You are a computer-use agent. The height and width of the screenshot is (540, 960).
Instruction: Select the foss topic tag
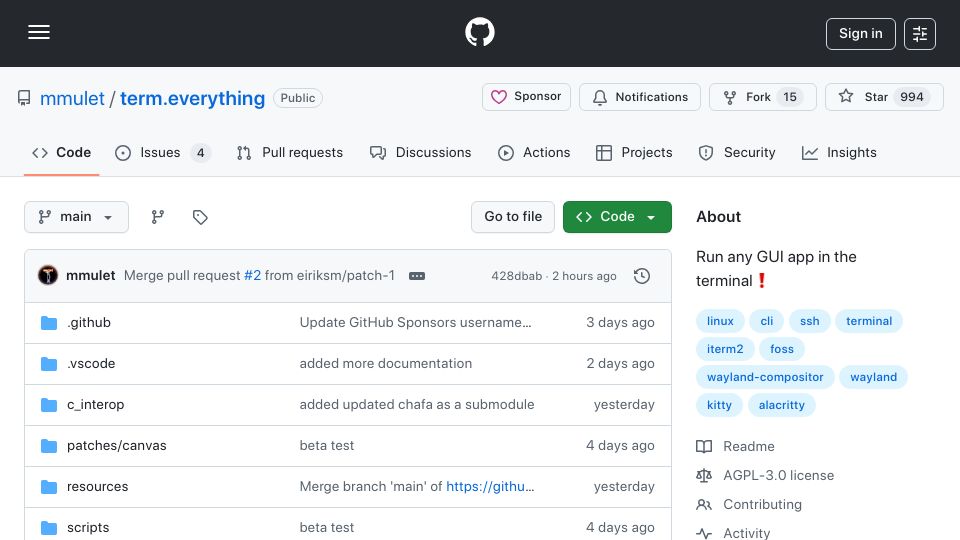click(x=782, y=349)
